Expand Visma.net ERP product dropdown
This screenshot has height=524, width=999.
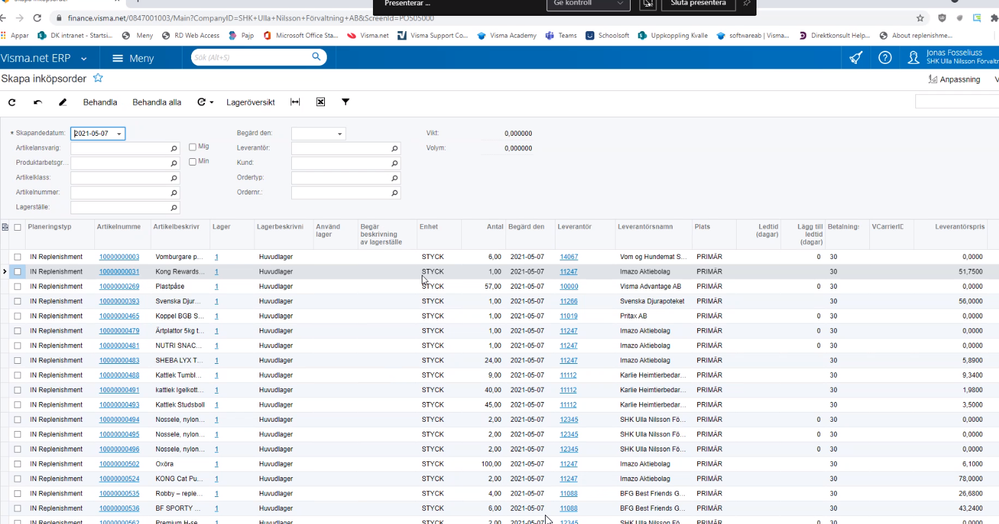pos(83,59)
